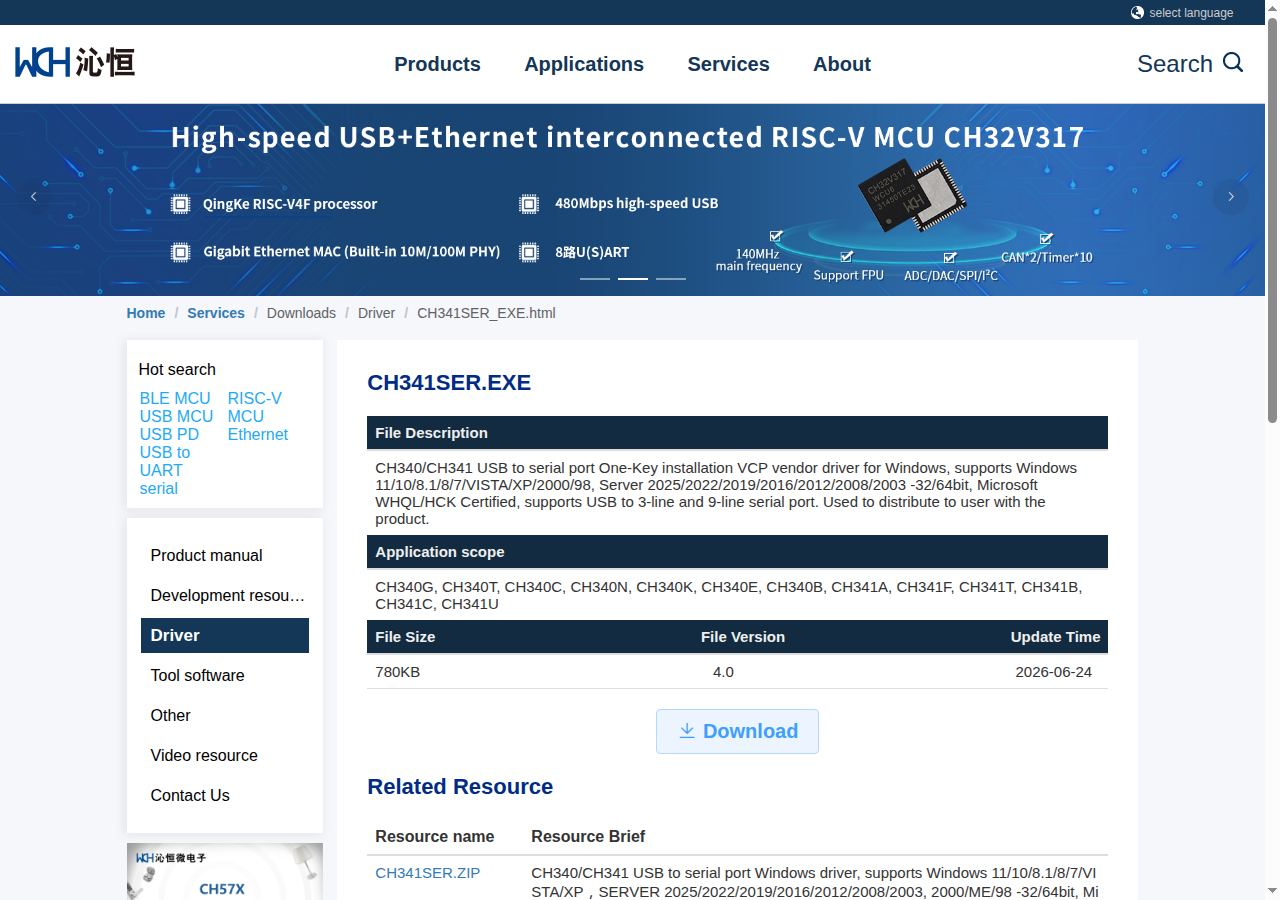Click CH341SER_EXE.html breadcrumb text
1280x900 pixels.
[x=486, y=313]
